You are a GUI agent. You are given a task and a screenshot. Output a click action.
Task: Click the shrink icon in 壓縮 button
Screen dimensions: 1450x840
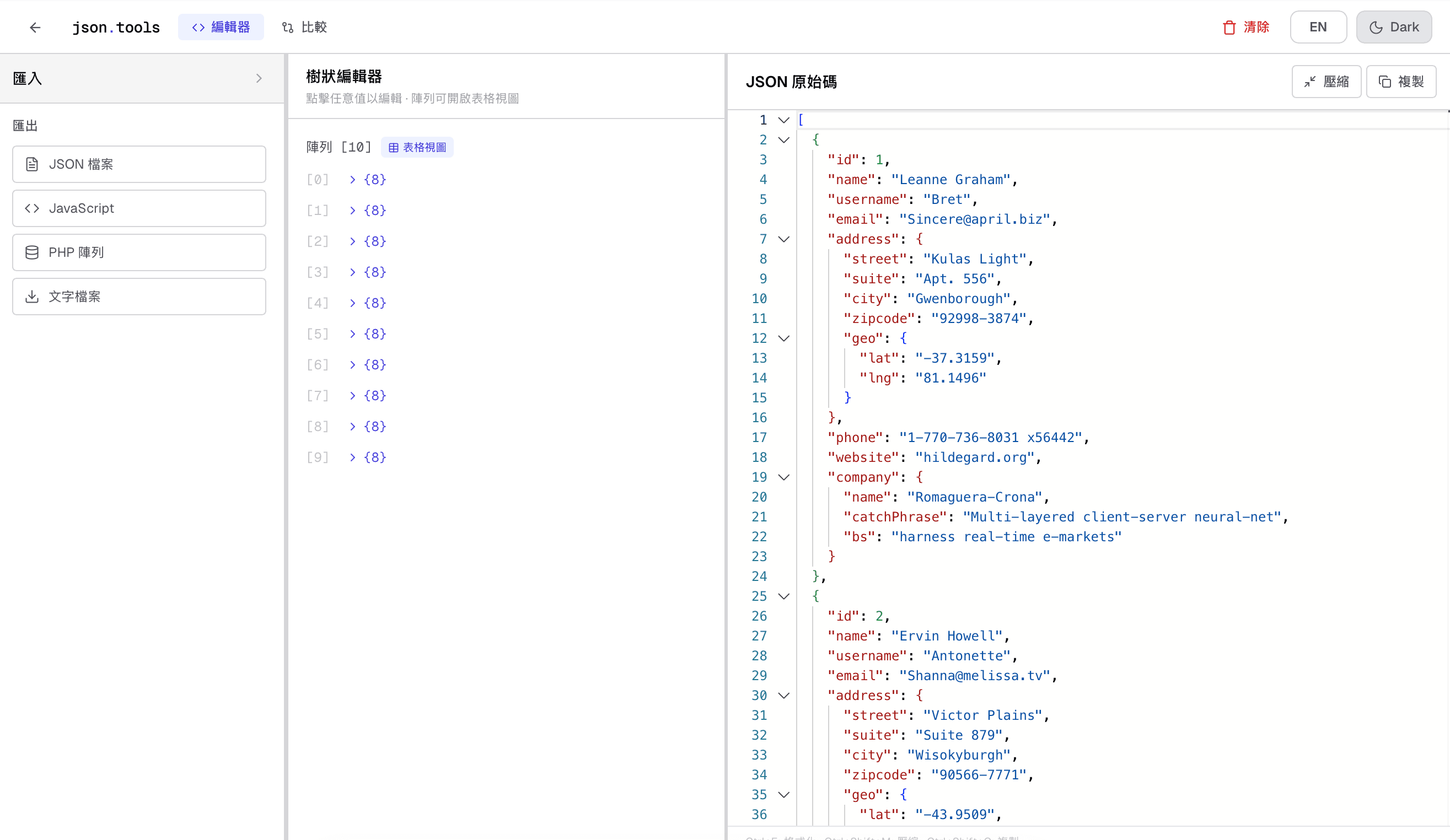(x=1310, y=82)
